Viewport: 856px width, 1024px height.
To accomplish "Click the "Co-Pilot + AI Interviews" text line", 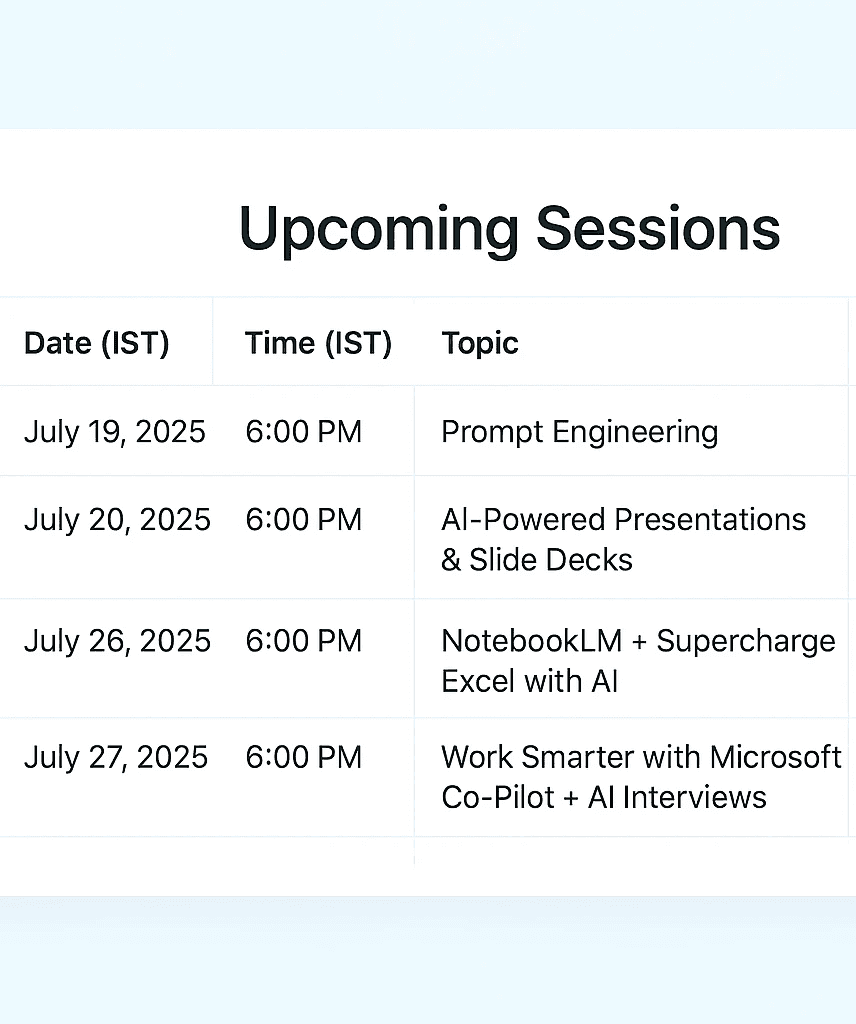I will coord(604,797).
